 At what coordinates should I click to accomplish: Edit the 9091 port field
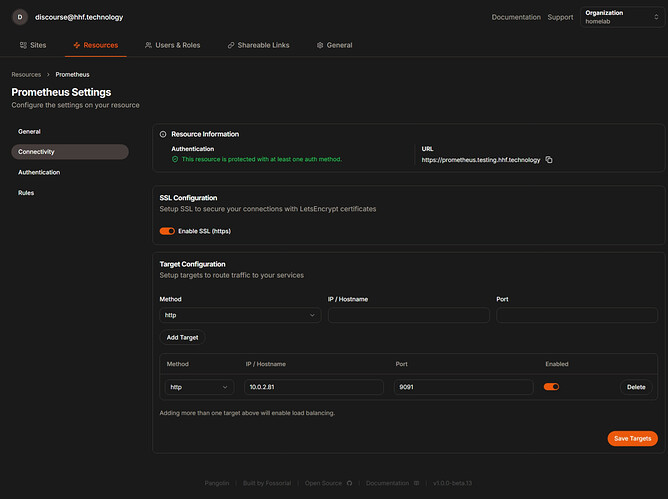click(464, 387)
